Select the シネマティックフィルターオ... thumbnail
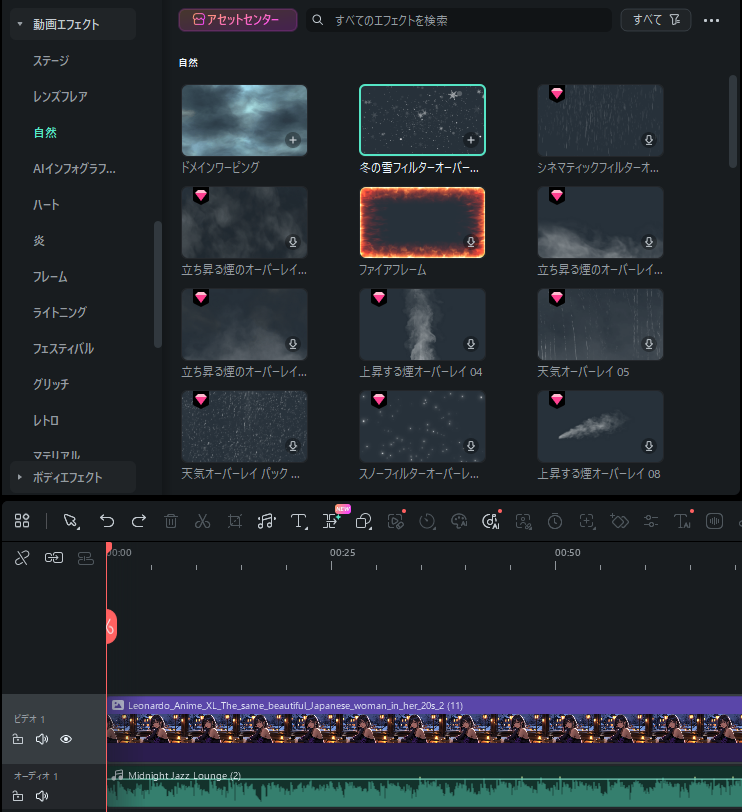Viewport: 742px width, 812px height. coord(600,120)
